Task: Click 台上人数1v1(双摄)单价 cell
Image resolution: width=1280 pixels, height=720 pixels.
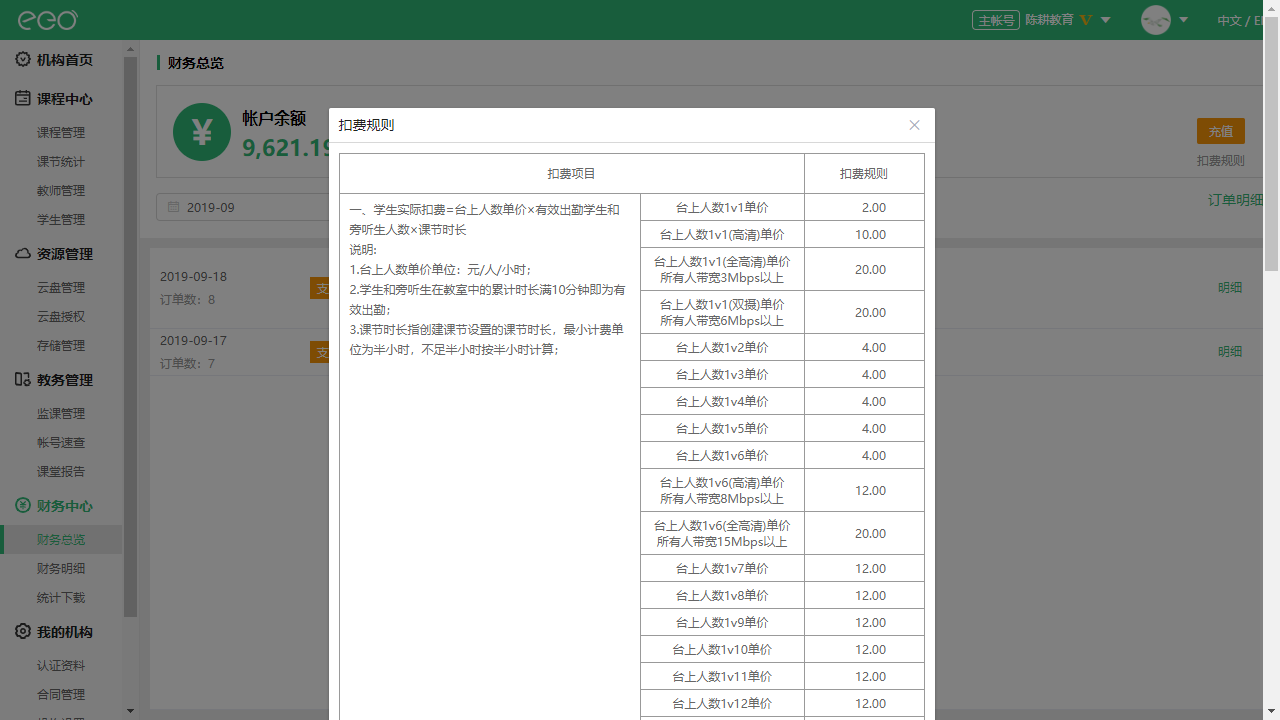Action: 722,312
